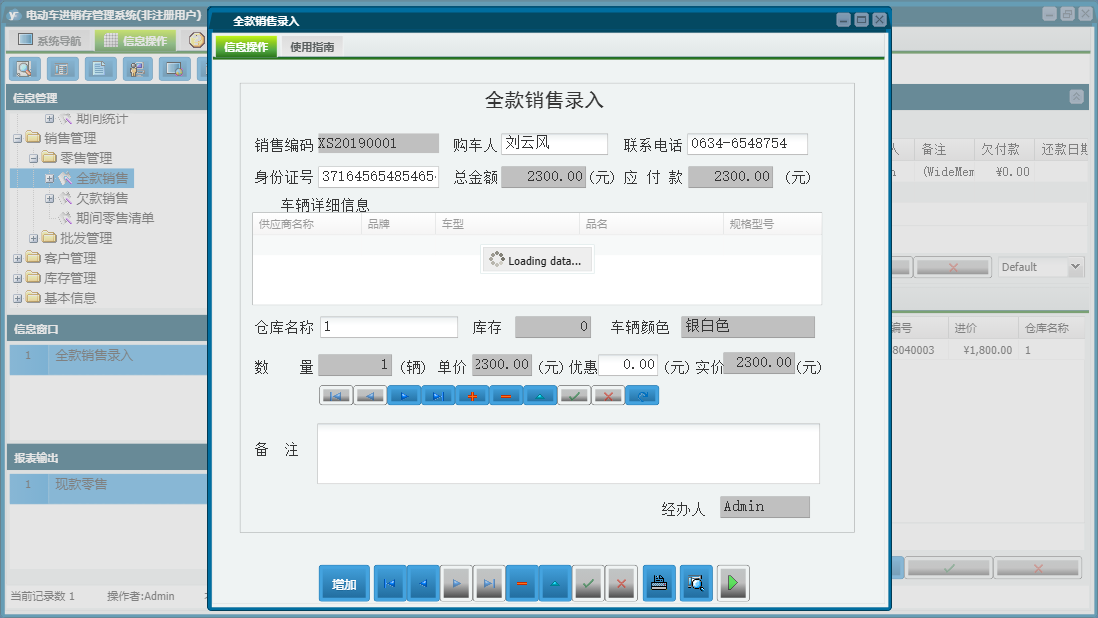1098x618 pixels.
Task: Go to next record in bottom toolbar
Action: pos(457,583)
